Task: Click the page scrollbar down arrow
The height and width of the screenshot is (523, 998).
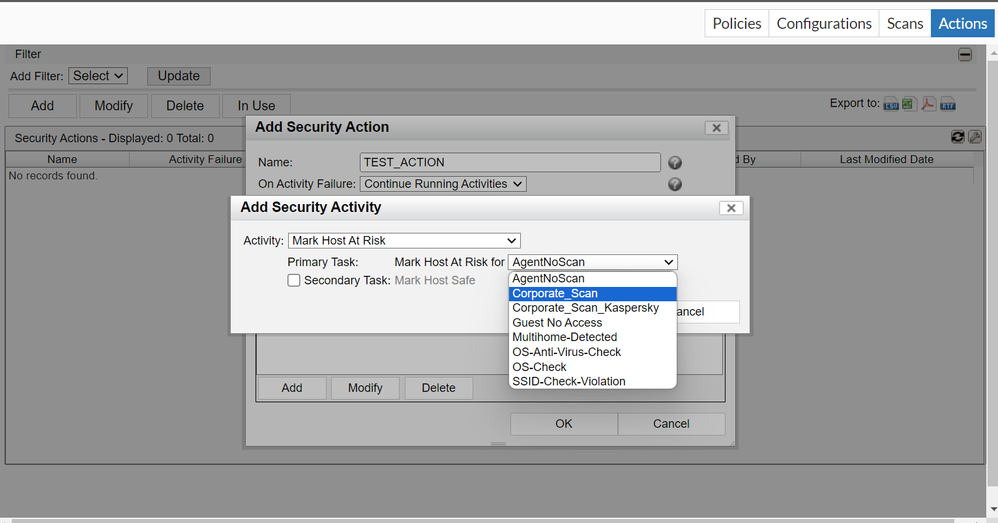Action: 993,510
